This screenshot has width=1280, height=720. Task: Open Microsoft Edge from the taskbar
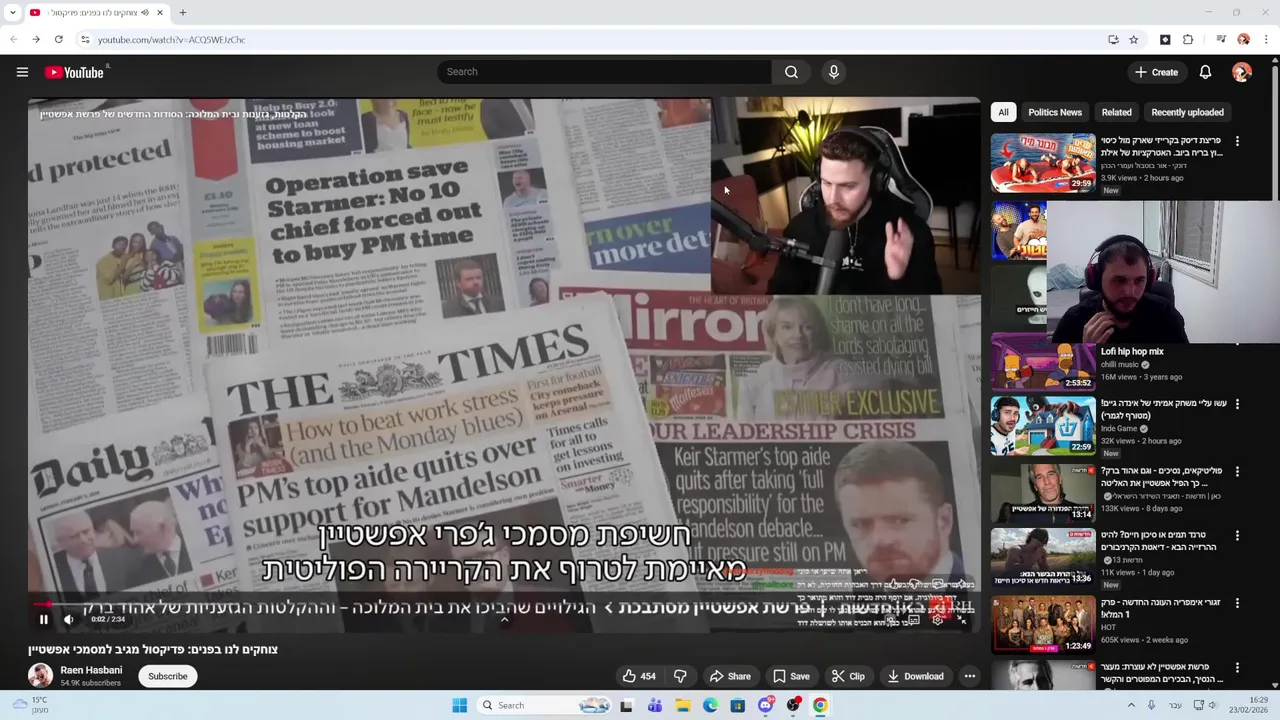tap(710, 705)
